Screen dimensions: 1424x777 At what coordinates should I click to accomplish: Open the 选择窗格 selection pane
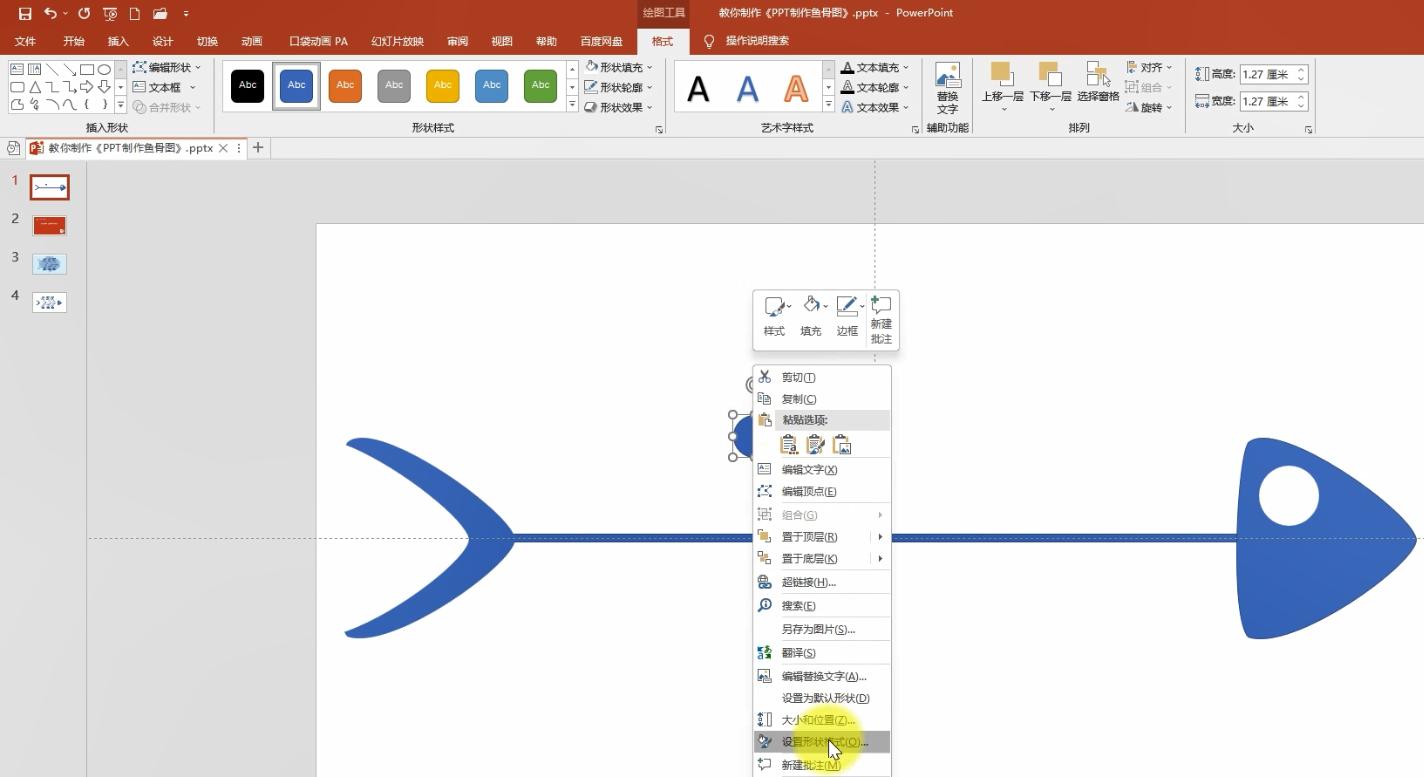(1098, 82)
